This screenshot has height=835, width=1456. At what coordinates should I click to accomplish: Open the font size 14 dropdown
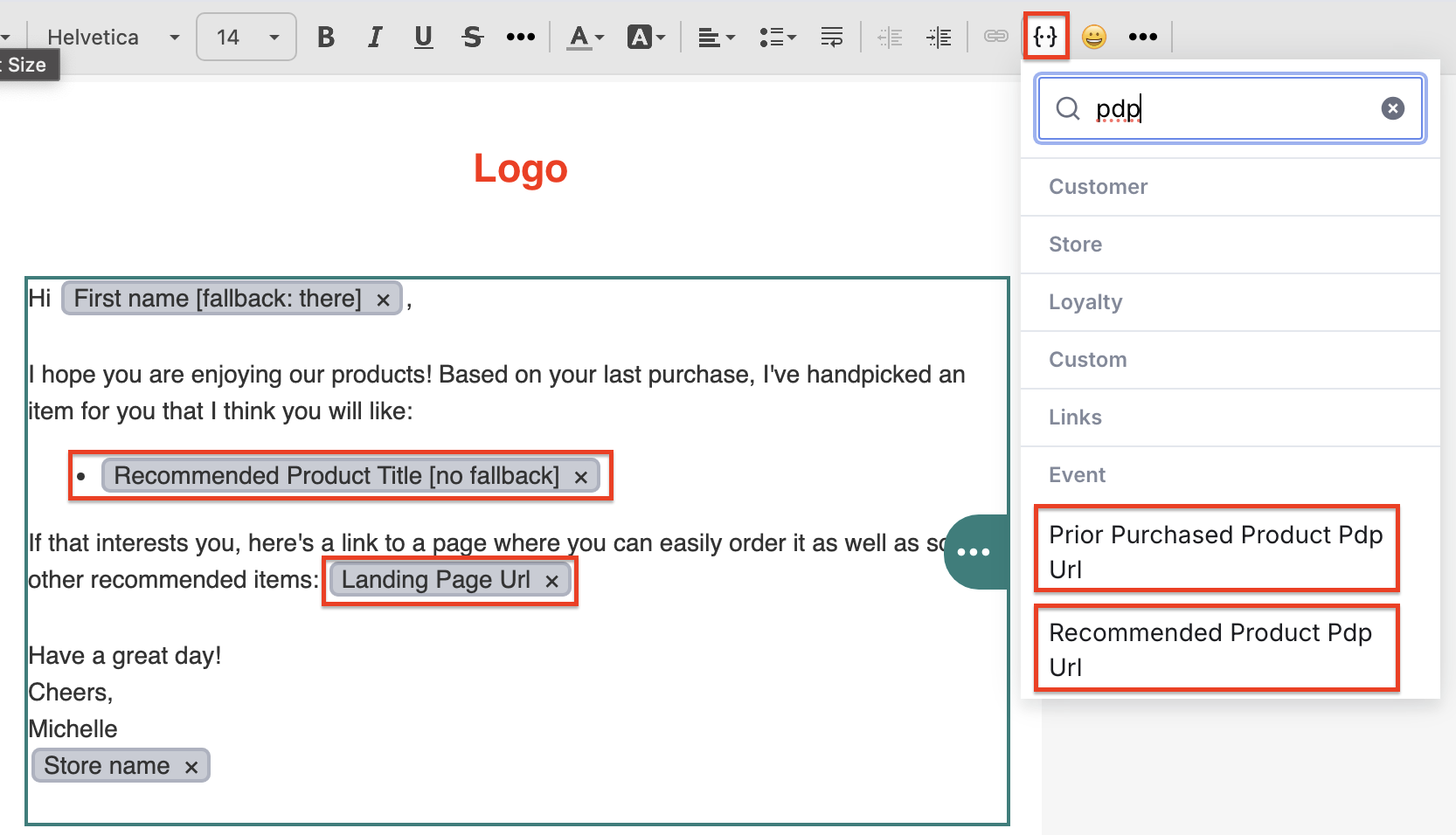pyautogui.click(x=246, y=37)
